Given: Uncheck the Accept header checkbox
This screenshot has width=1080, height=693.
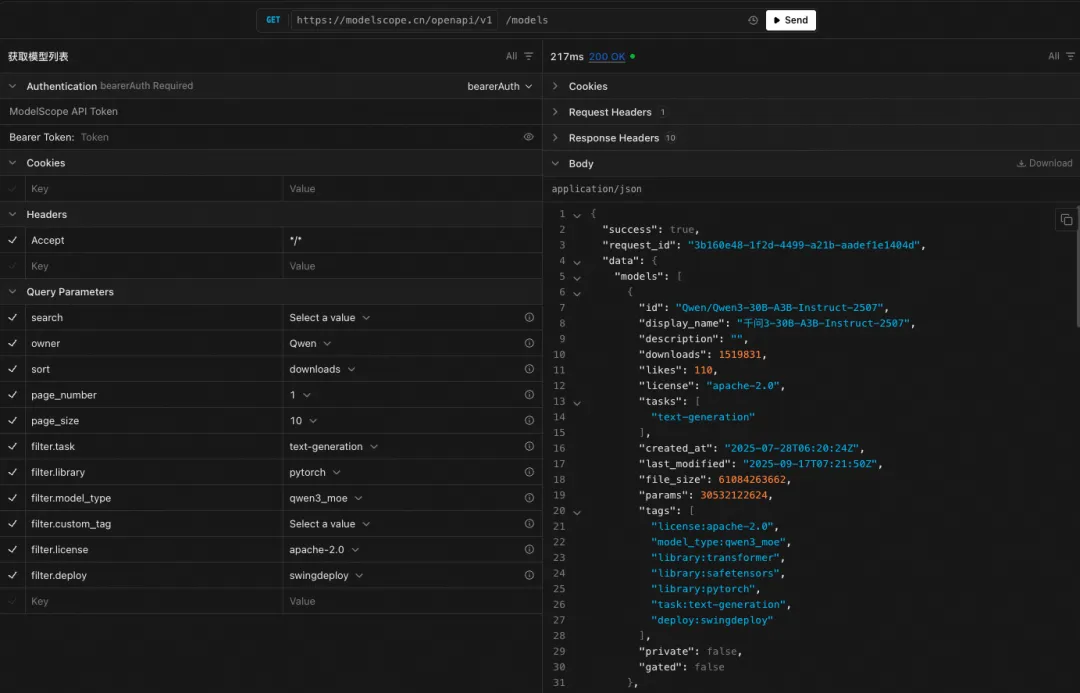Looking at the screenshot, I should 13,241.
